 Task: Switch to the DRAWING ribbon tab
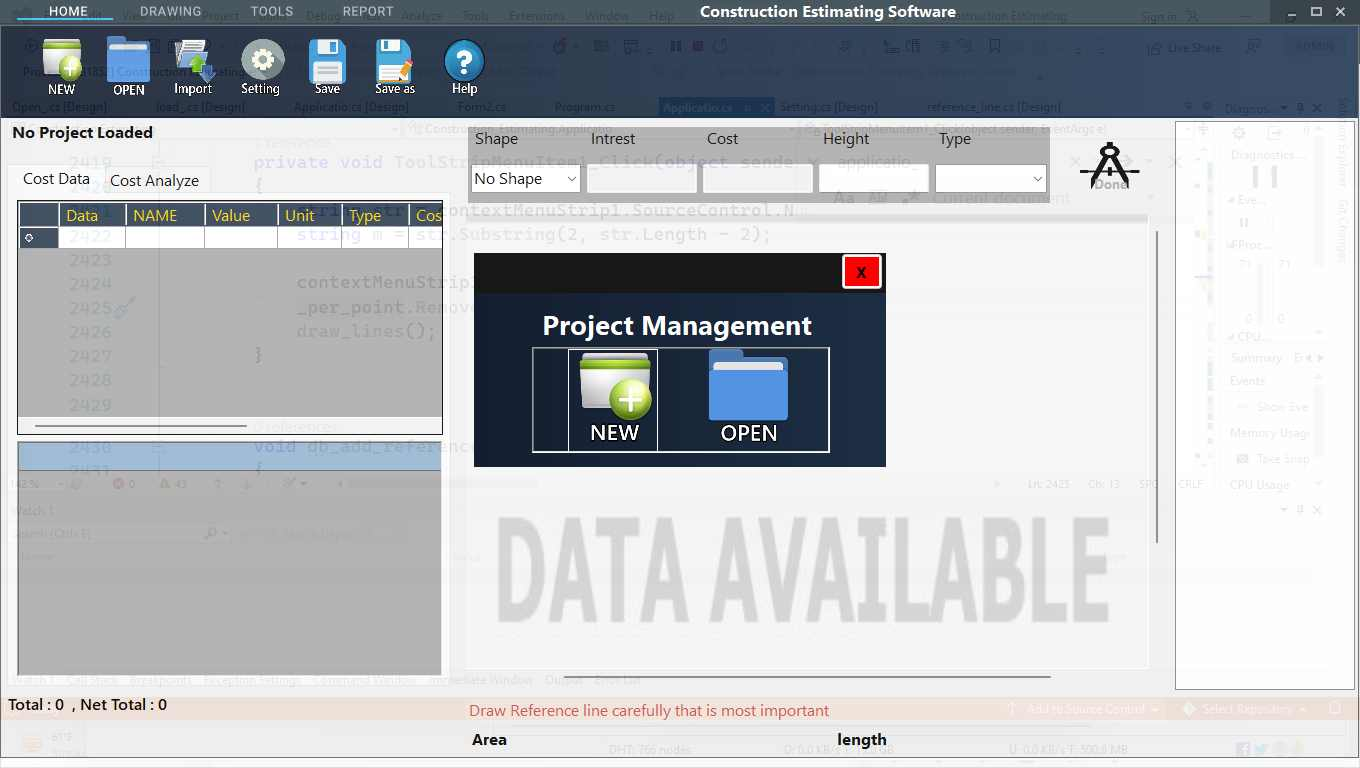coord(170,12)
